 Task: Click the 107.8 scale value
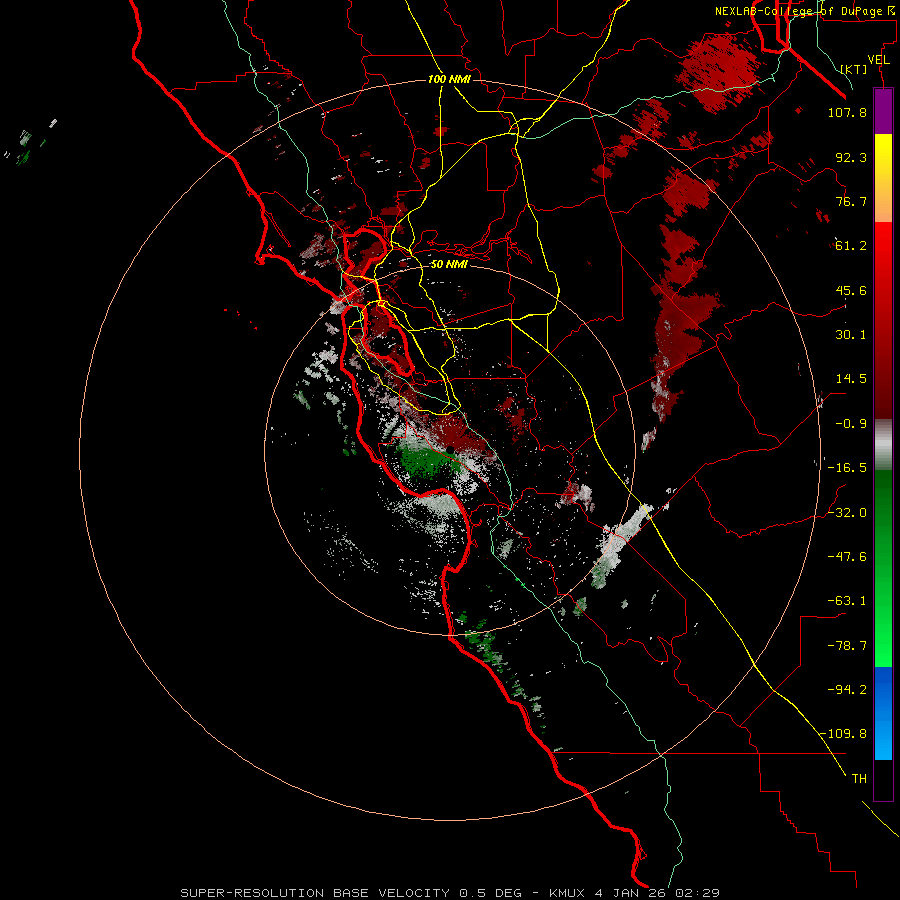pos(847,112)
